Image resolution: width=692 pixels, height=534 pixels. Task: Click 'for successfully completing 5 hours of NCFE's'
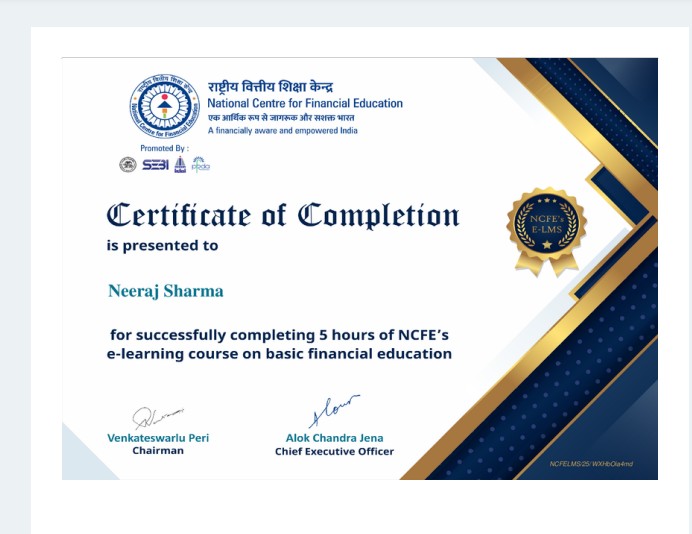[x=279, y=335]
